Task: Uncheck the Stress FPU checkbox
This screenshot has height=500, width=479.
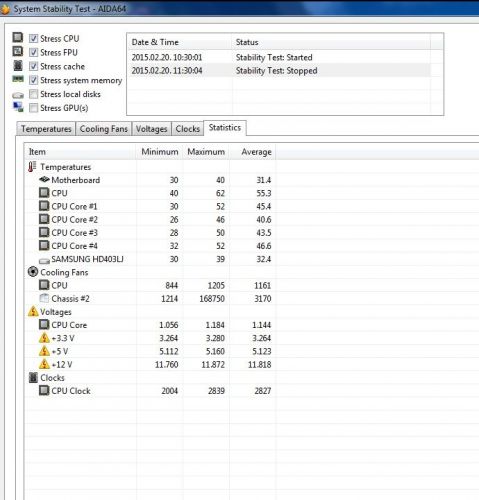Action: [33, 52]
